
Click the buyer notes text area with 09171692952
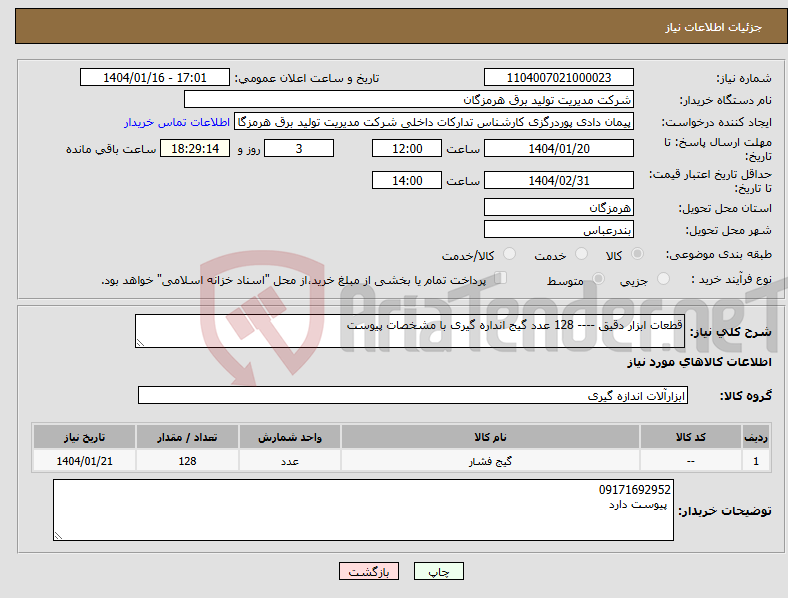(x=363, y=510)
